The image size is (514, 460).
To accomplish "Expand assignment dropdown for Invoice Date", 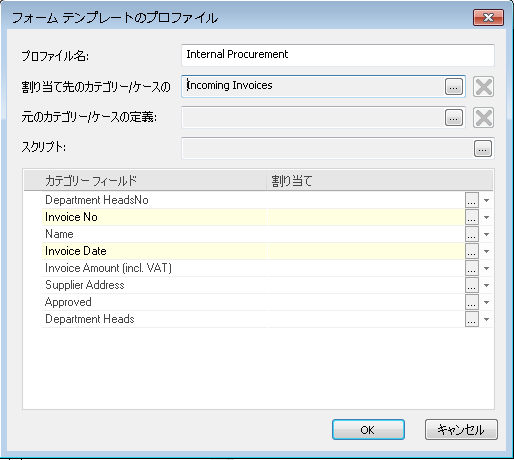I will [x=486, y=251].
